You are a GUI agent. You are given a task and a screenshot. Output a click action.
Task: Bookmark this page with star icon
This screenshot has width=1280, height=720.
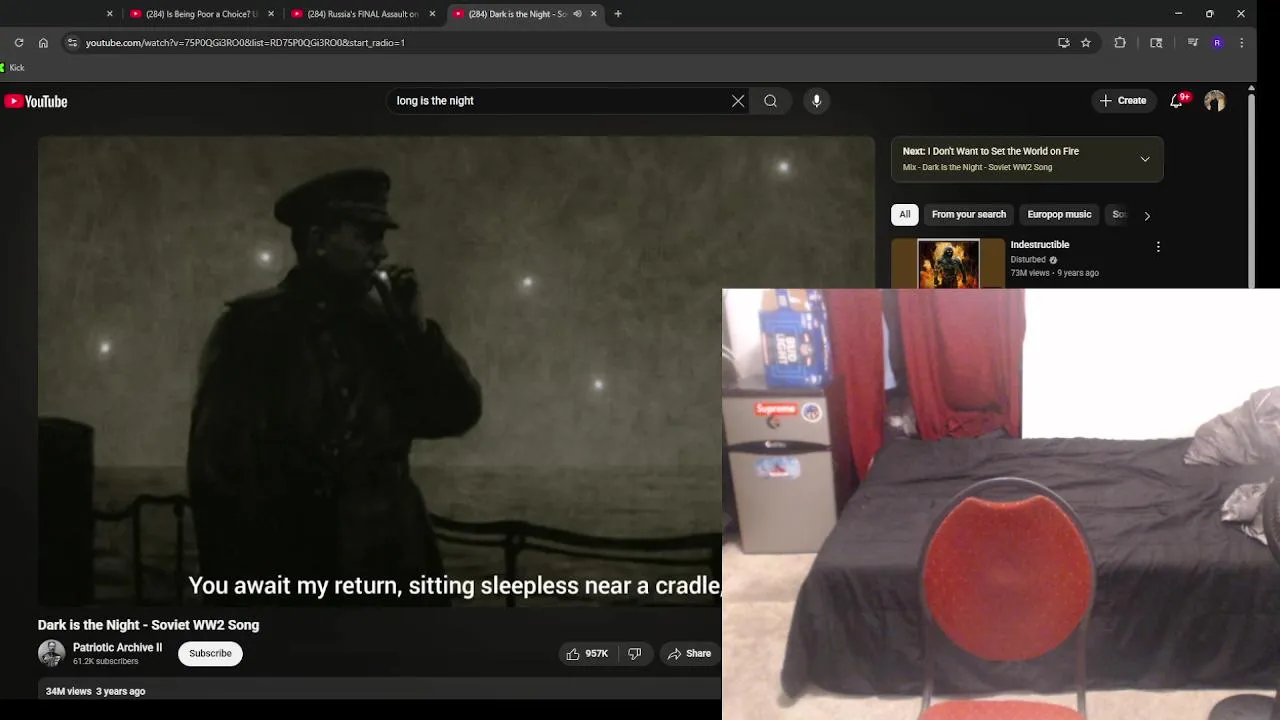pos(1086,43)
